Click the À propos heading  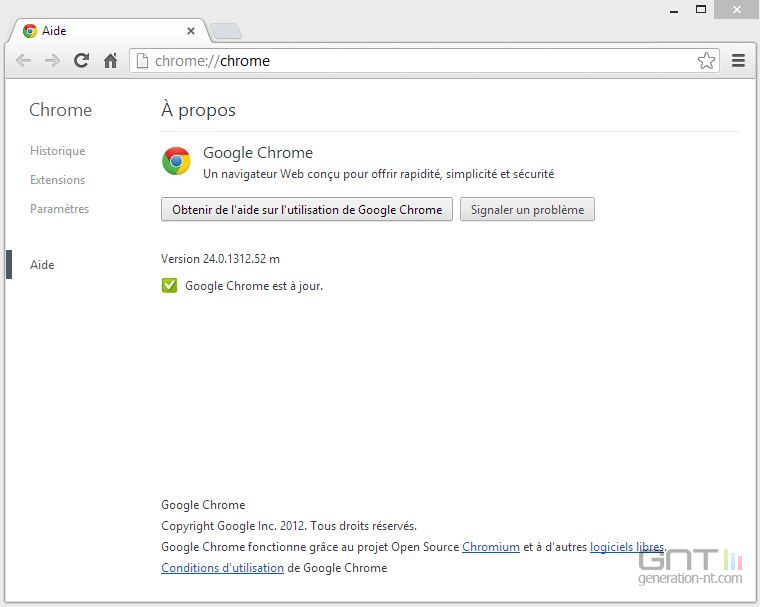(198, 110)
